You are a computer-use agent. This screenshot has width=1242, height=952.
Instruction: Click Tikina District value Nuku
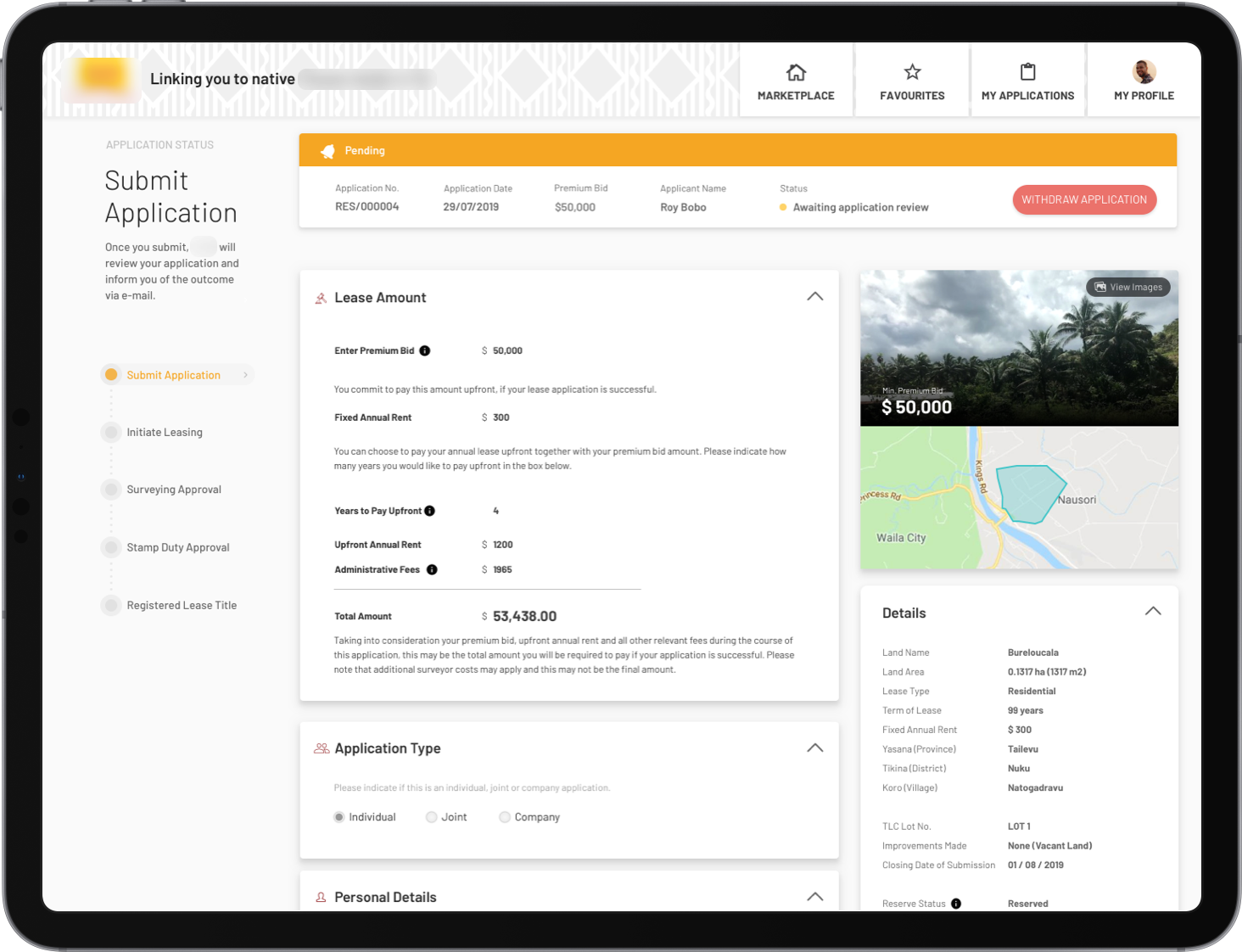tap(1018, 769)
